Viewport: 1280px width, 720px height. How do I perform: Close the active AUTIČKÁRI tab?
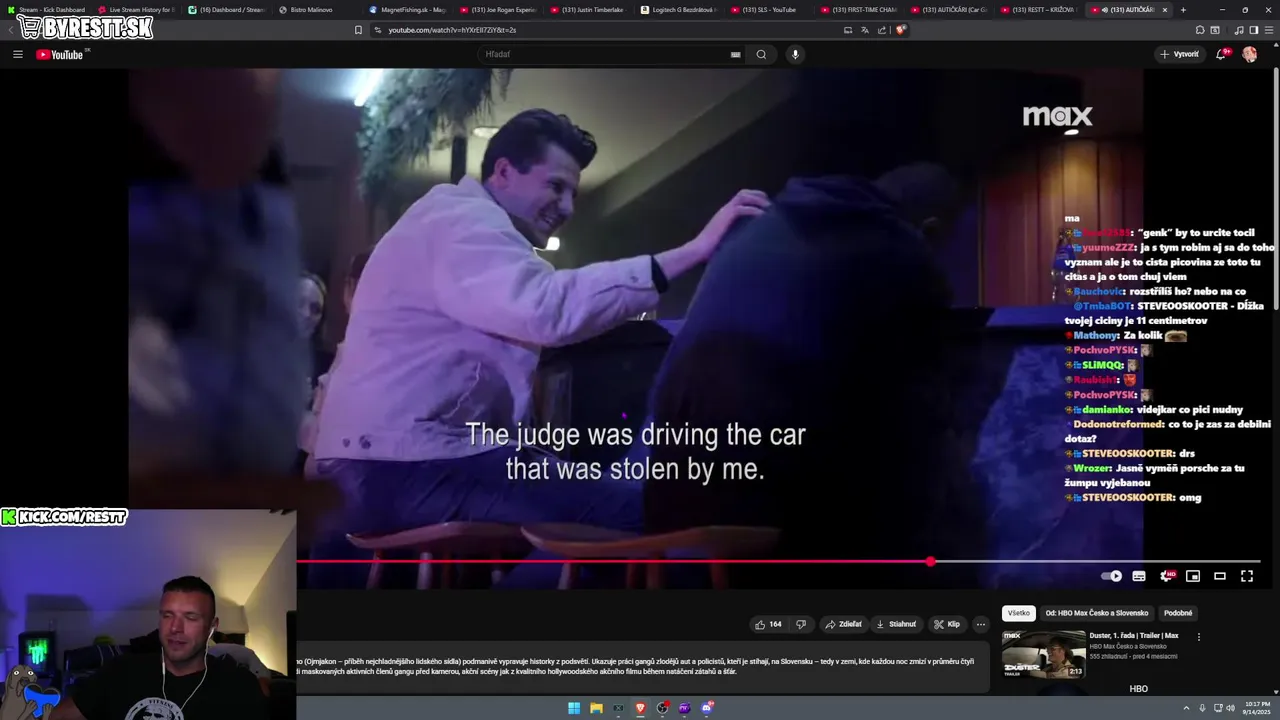point(1164,10)
